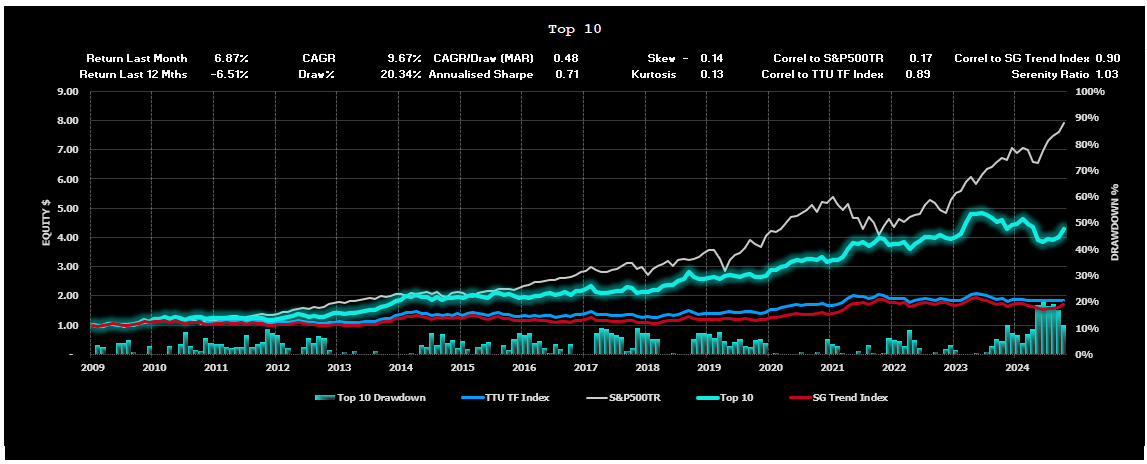Click the Return Last Month label
The height and width of the screenshot is (464, 1147).
(x=136, y=59)
